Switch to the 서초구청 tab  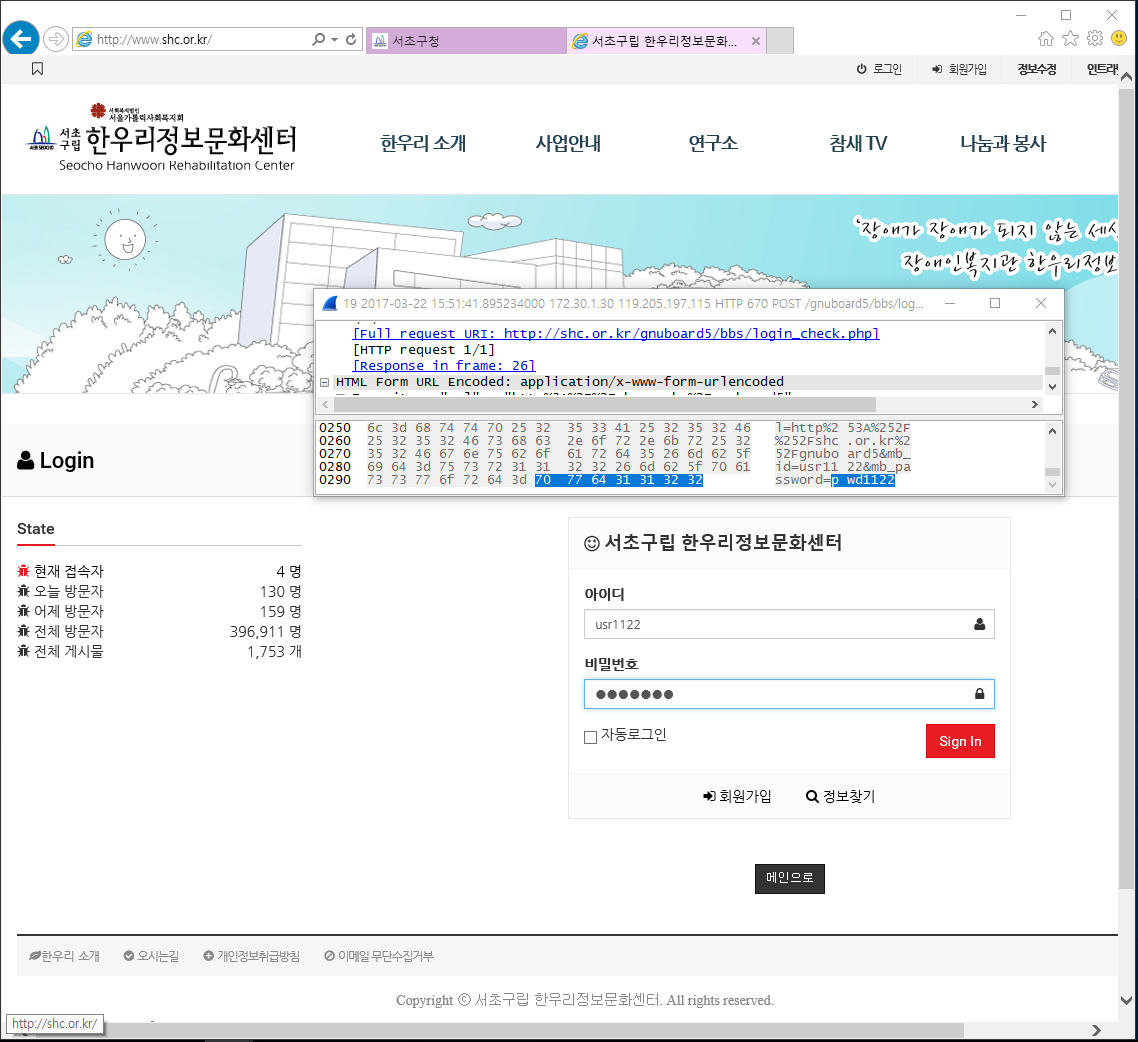click(466, 41)
